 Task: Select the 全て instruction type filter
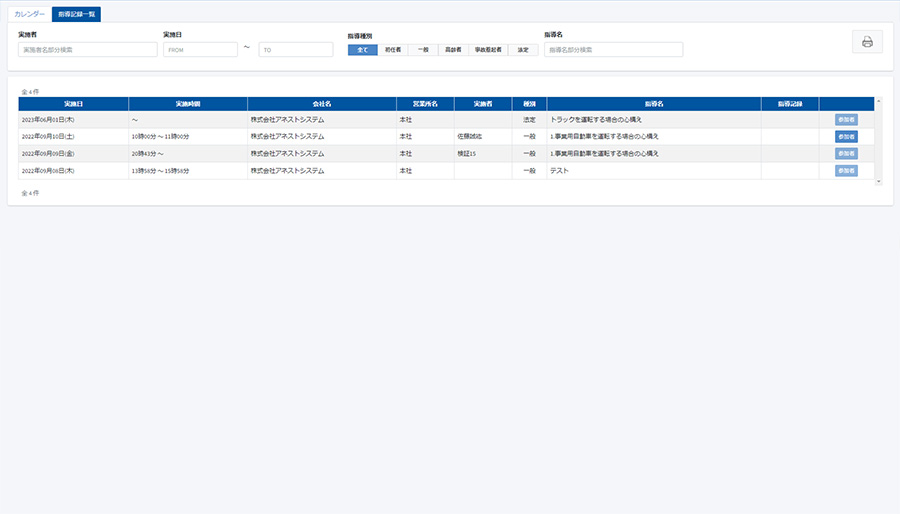(x=362, y=49)
